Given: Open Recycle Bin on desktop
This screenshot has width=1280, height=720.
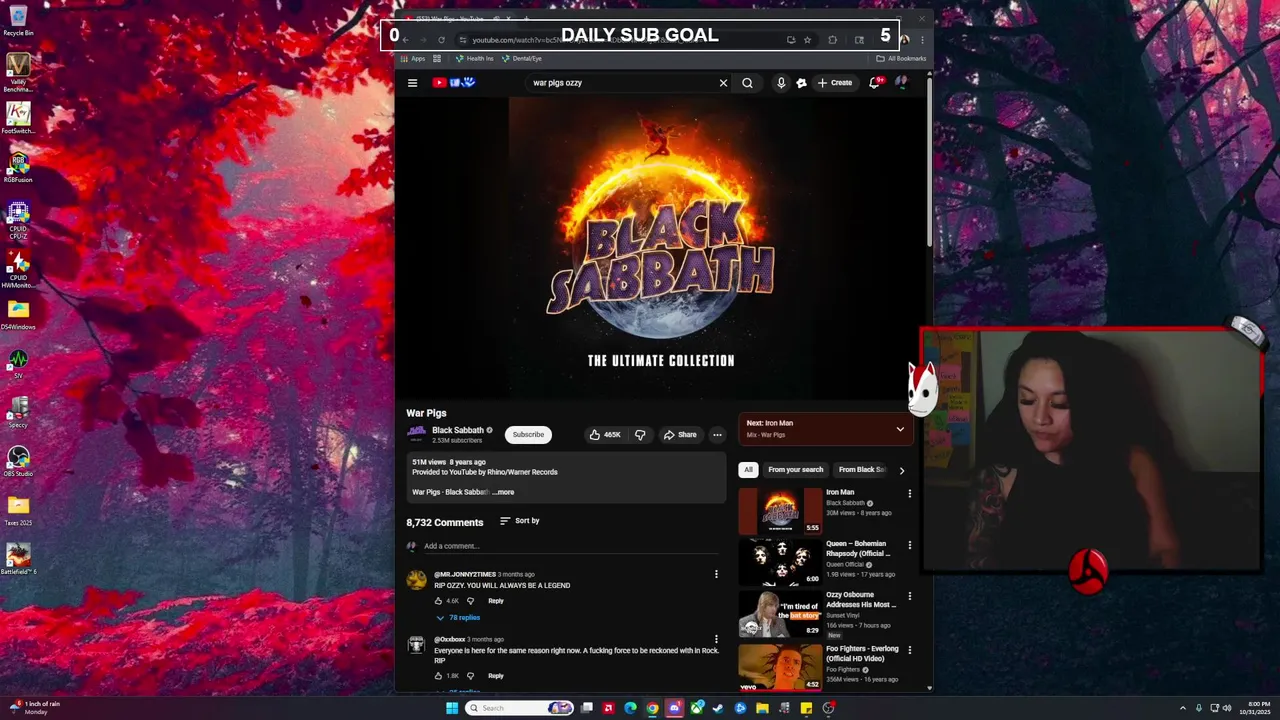Looking at the screenshot, I should coord(18,20).
